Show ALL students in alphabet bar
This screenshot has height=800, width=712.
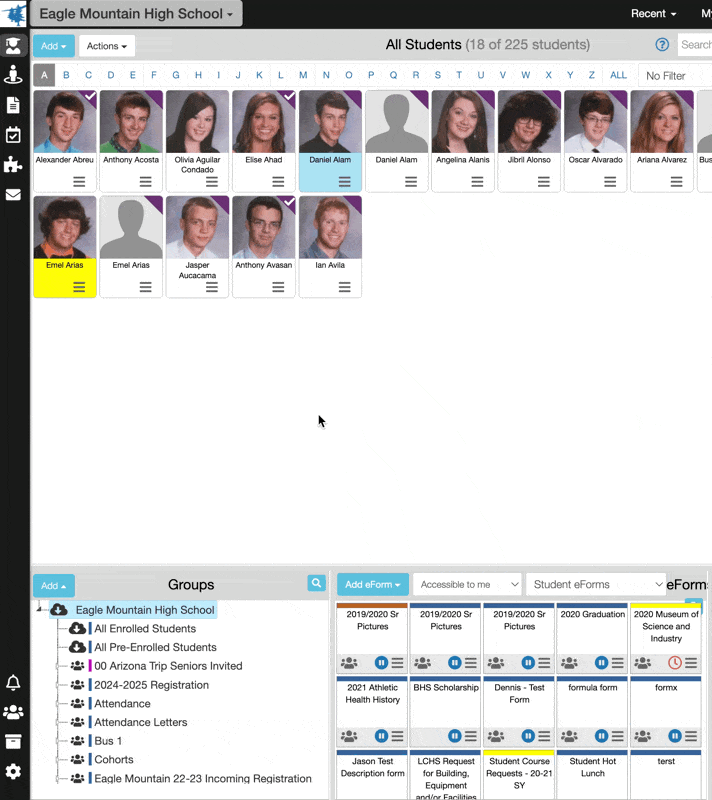[x=618, y=75]
